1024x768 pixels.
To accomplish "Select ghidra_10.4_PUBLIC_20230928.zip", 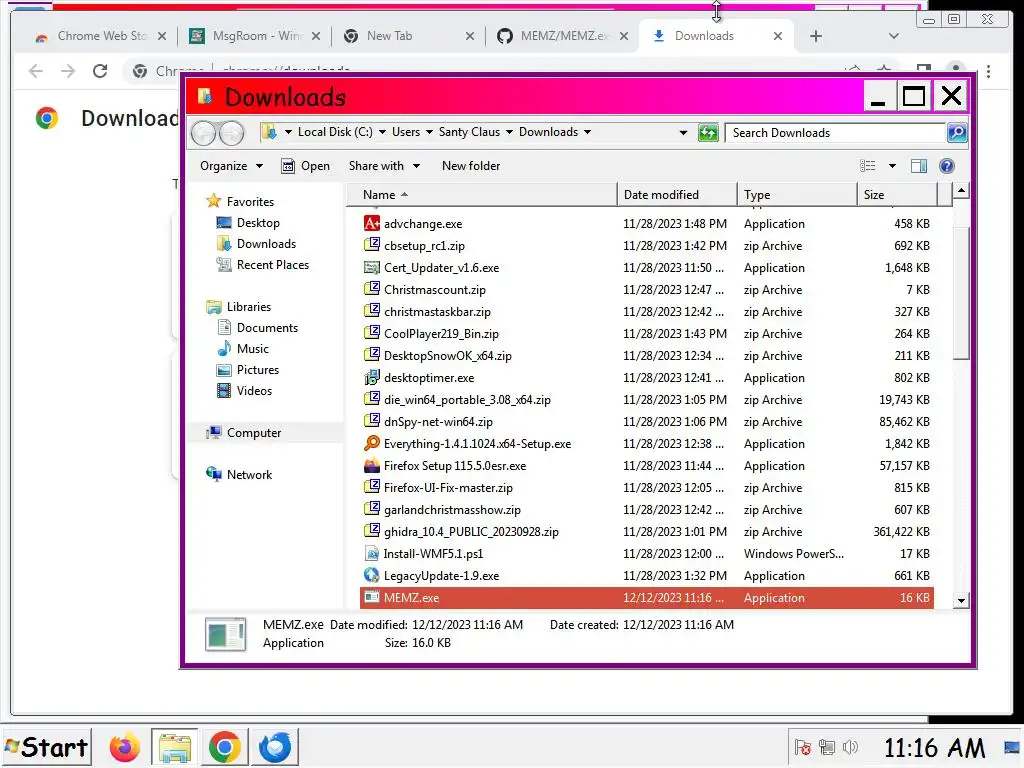I will (647, 532).
